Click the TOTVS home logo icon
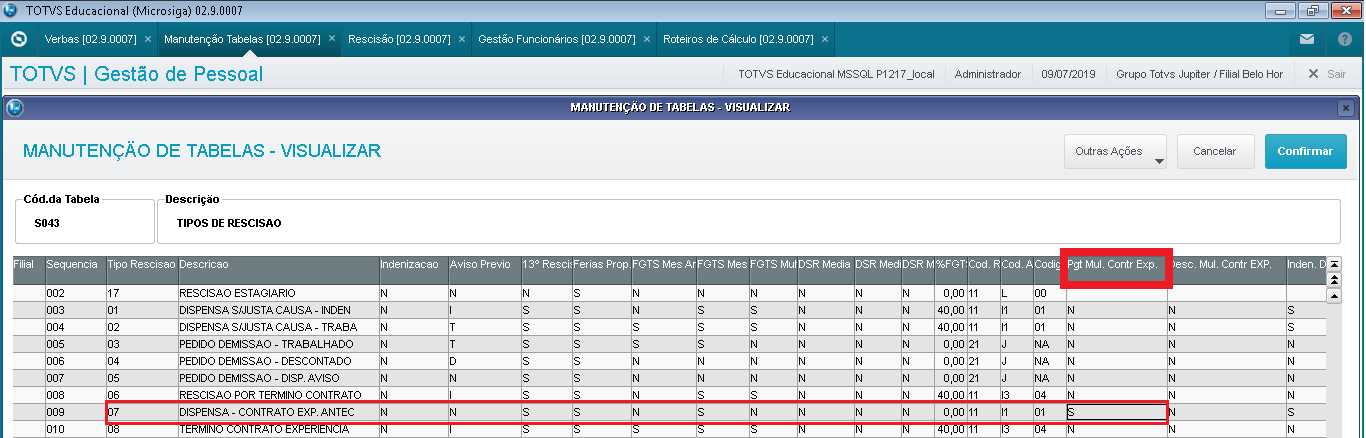This screenshot has width=1366, height=438. [17, 39]
